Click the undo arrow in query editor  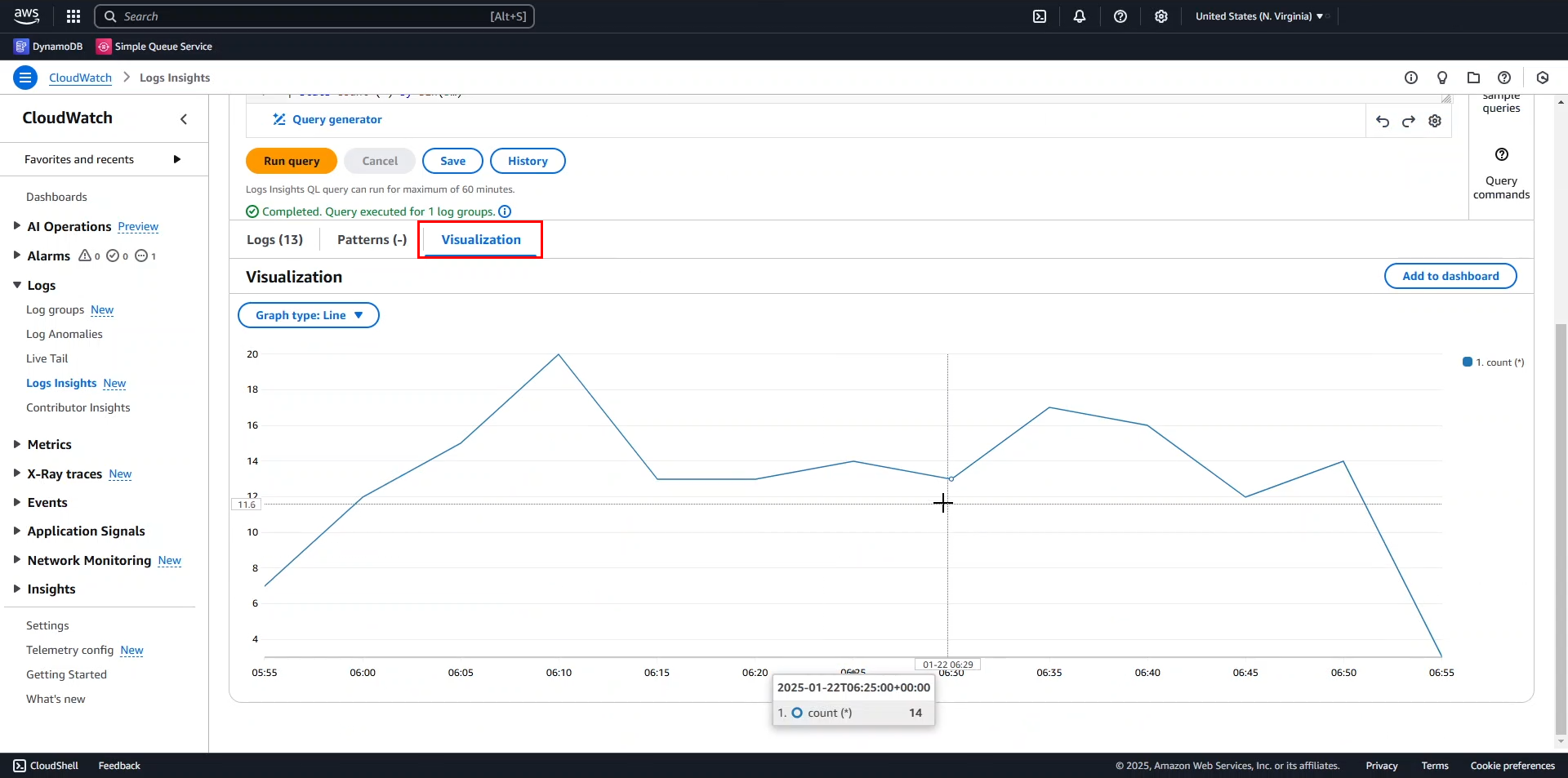pyautogui.click(x=1383, y=121)
